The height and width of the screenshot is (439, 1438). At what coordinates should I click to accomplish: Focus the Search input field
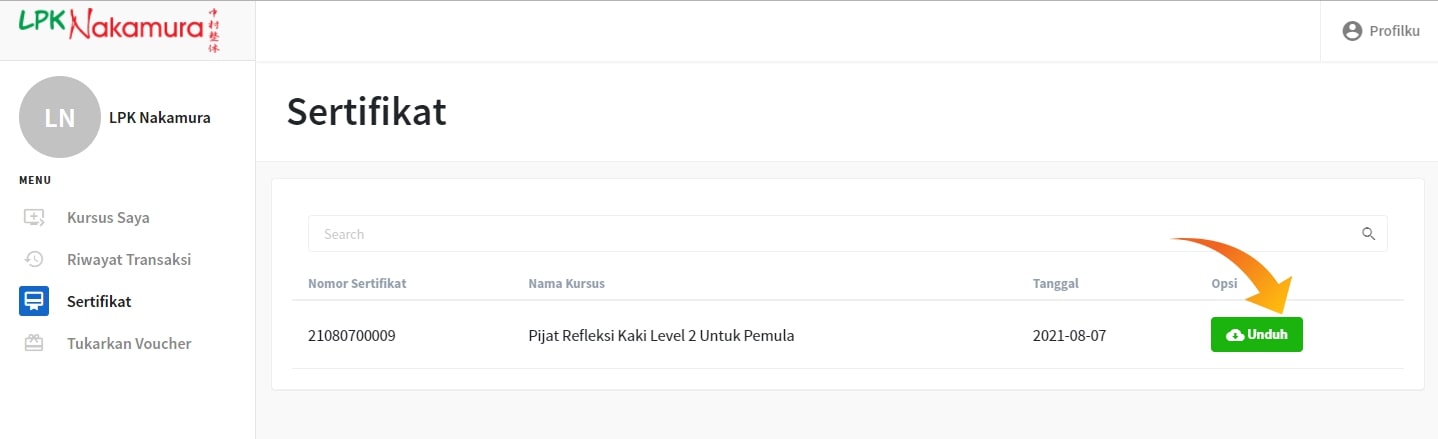point(830,234)
